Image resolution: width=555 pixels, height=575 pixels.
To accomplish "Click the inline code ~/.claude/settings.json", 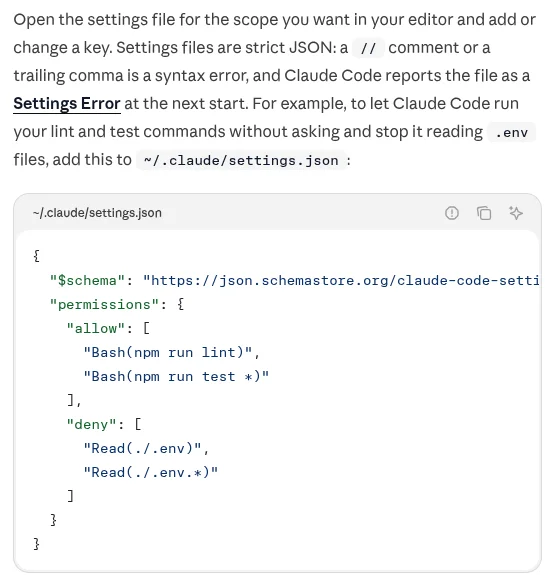I will [x=241, y=160].
